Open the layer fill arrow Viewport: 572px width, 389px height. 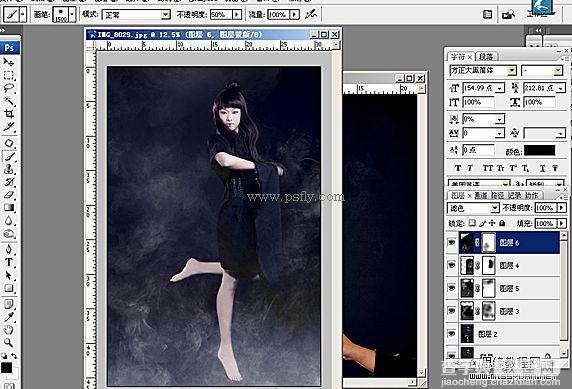[x=562, y=223]
